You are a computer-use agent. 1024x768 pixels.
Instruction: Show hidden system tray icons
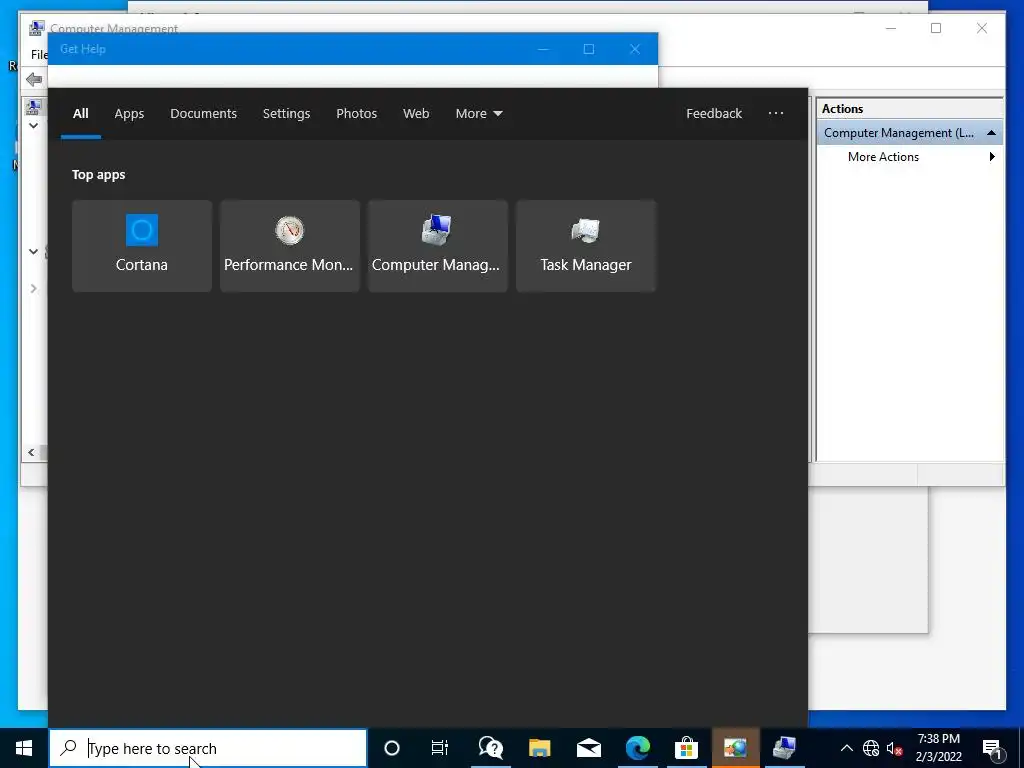(846, 748)
